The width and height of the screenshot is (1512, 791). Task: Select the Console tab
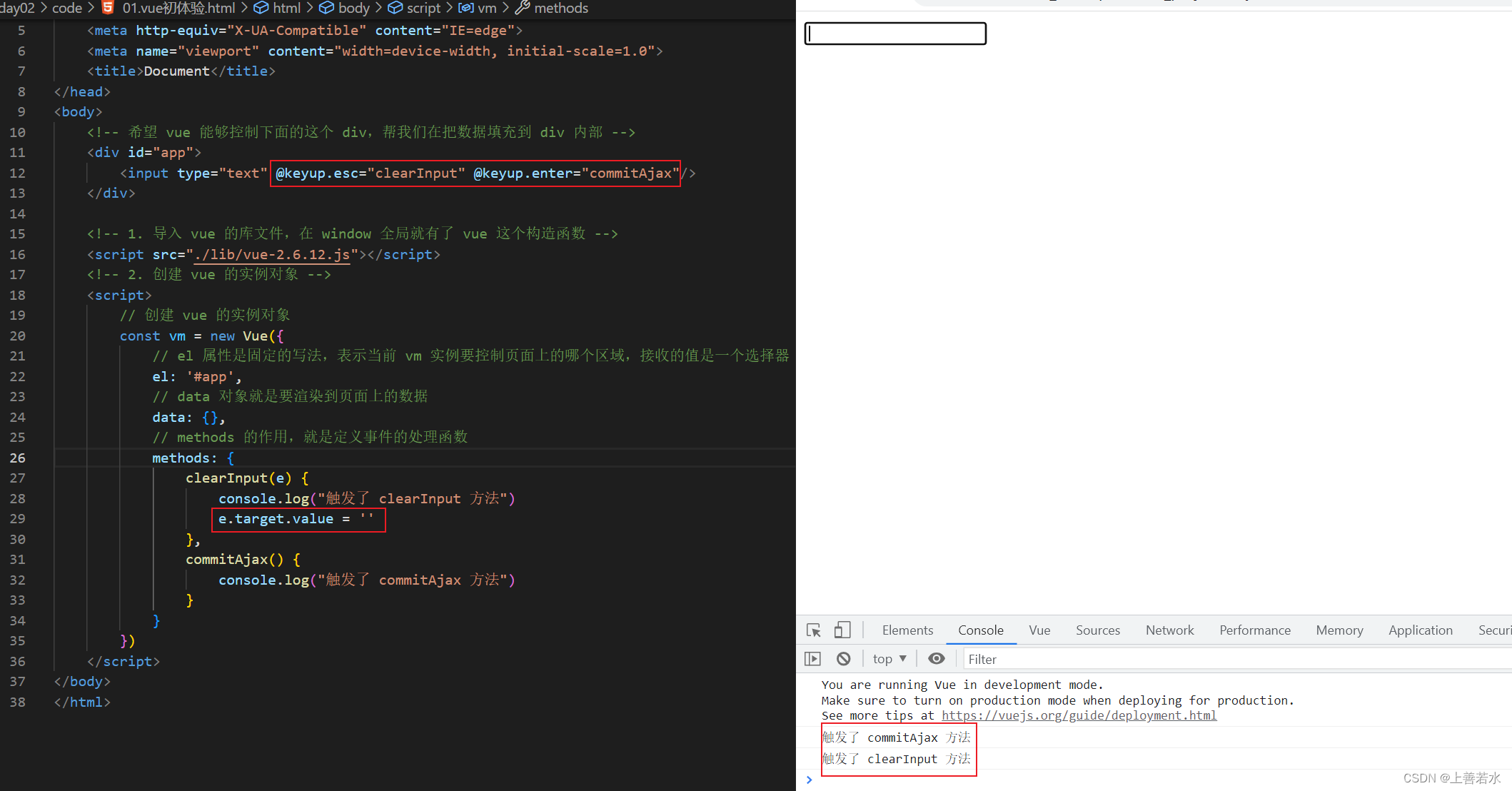click(x=980, y=630)
